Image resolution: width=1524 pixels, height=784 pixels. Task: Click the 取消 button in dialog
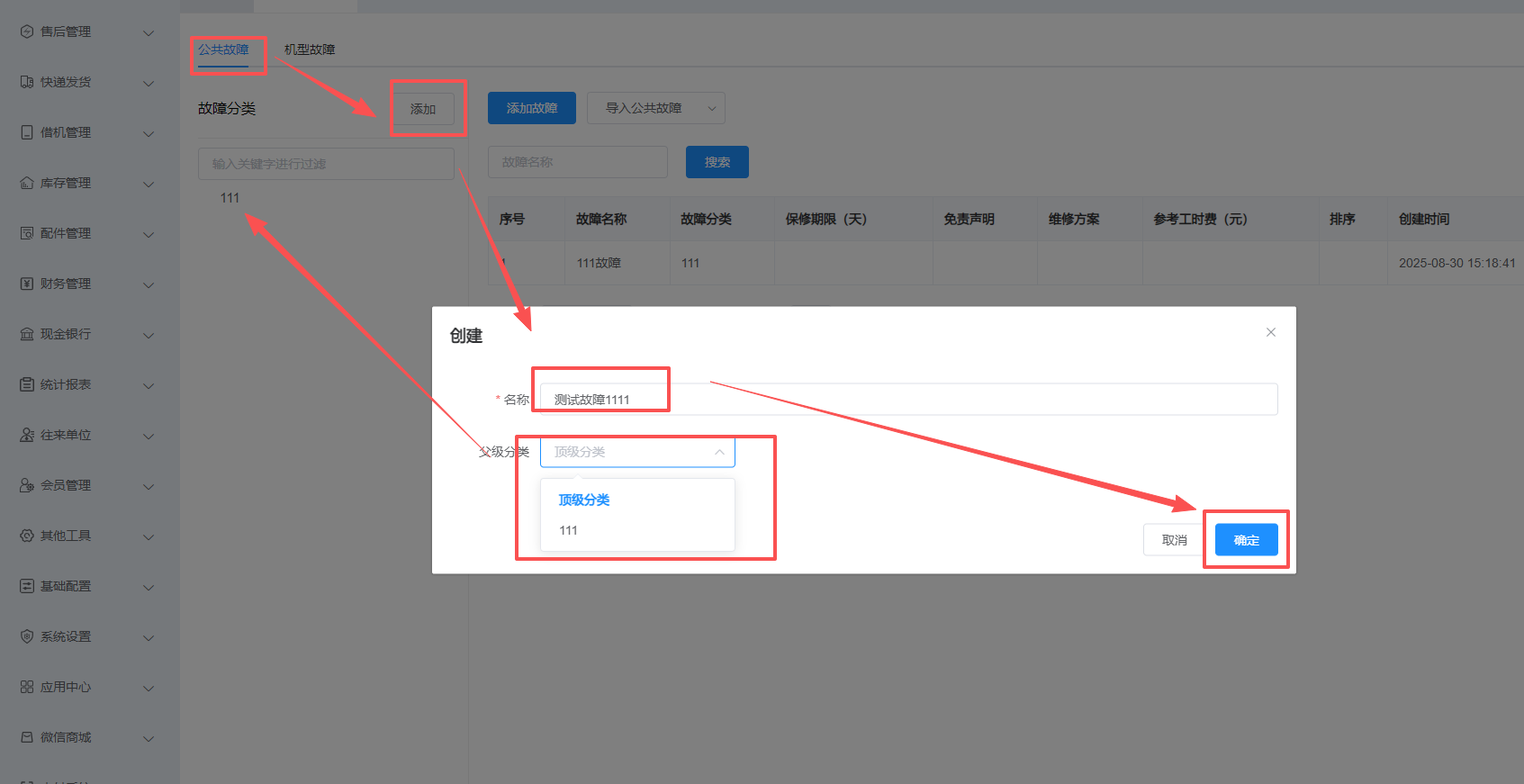[1174, 540]
